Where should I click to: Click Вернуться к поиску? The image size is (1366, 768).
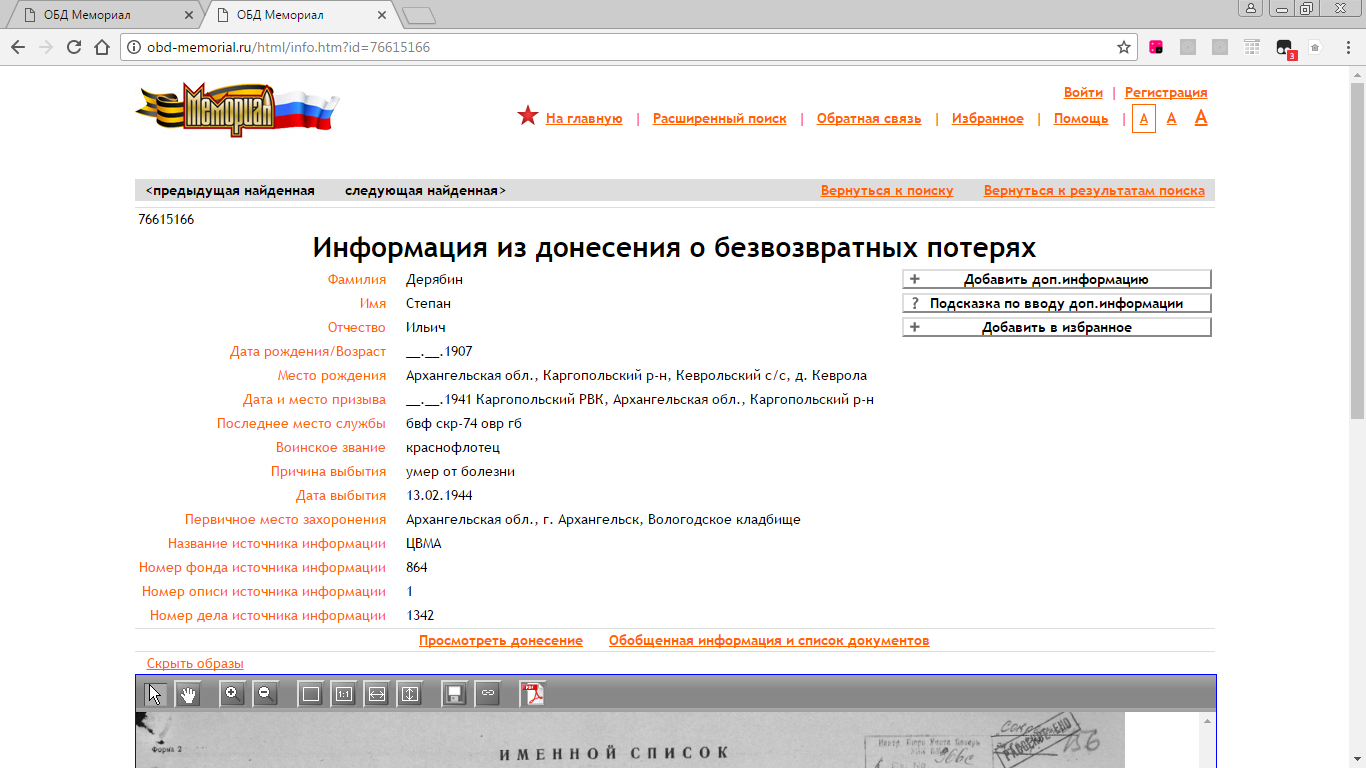point(887,190)
